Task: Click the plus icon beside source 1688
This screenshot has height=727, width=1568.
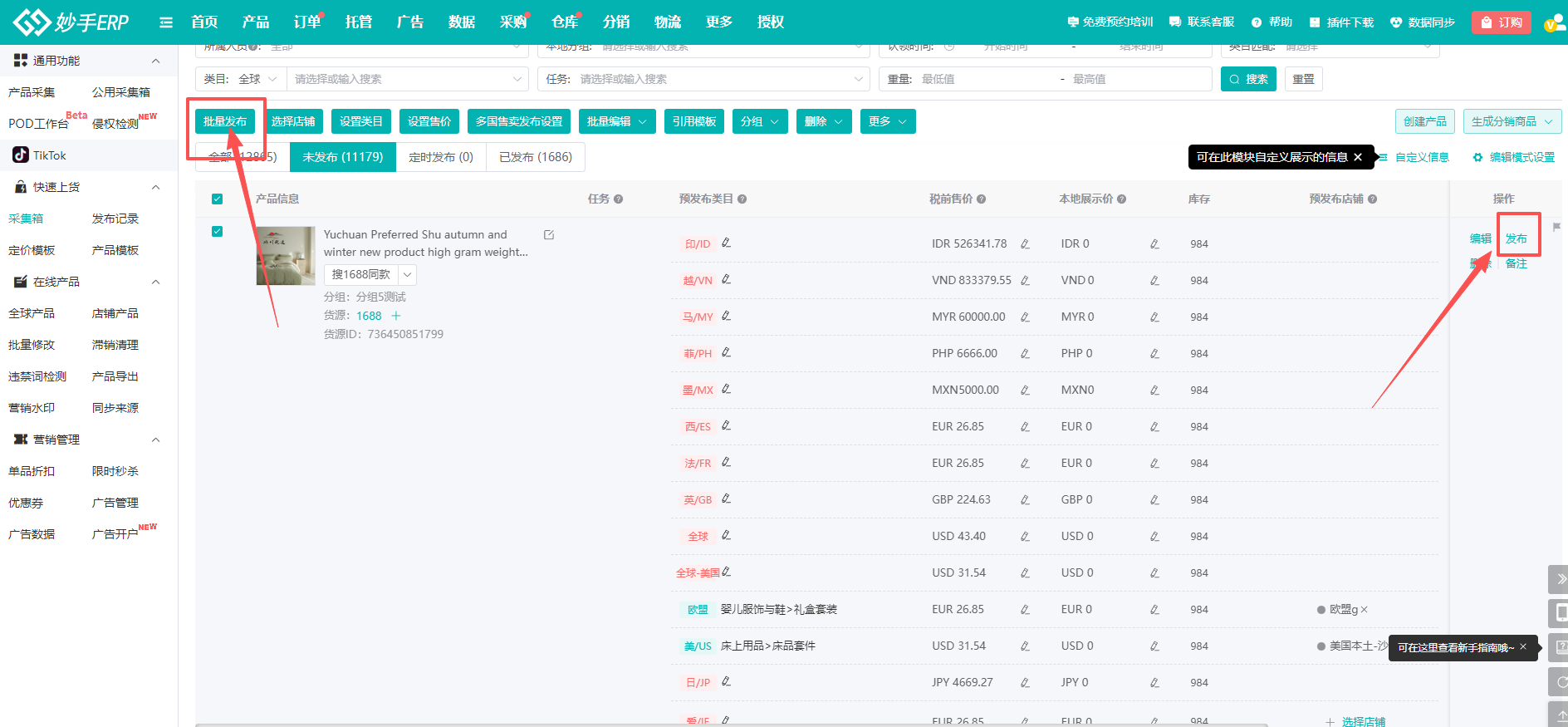Action: (x=396, y=316)
